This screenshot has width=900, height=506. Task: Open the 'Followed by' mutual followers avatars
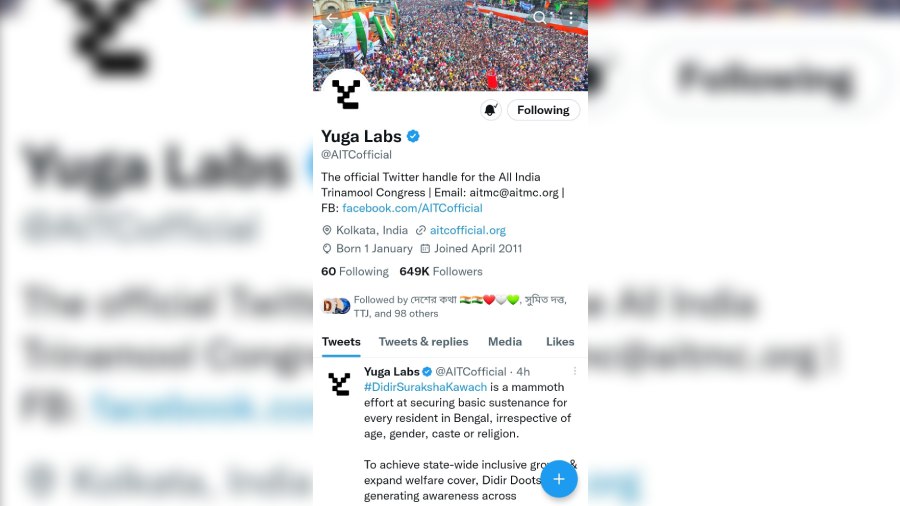click(336, 306)
